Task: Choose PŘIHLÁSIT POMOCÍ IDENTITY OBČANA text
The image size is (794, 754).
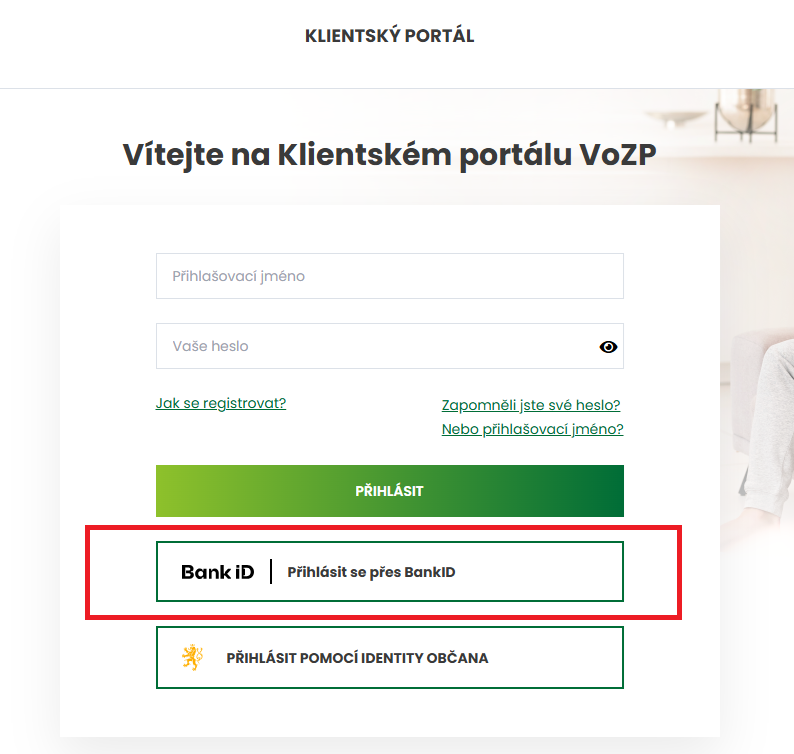Action: (x=357, y=659)
